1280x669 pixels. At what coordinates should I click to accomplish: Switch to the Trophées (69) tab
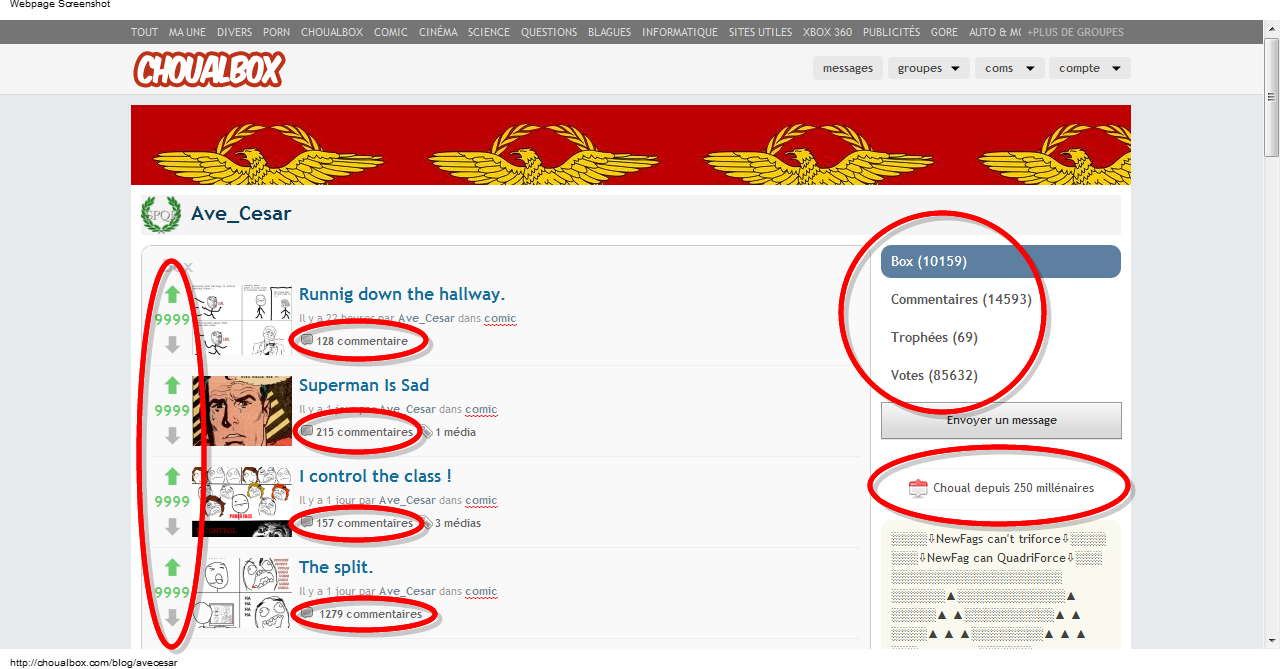coord(934,337)
